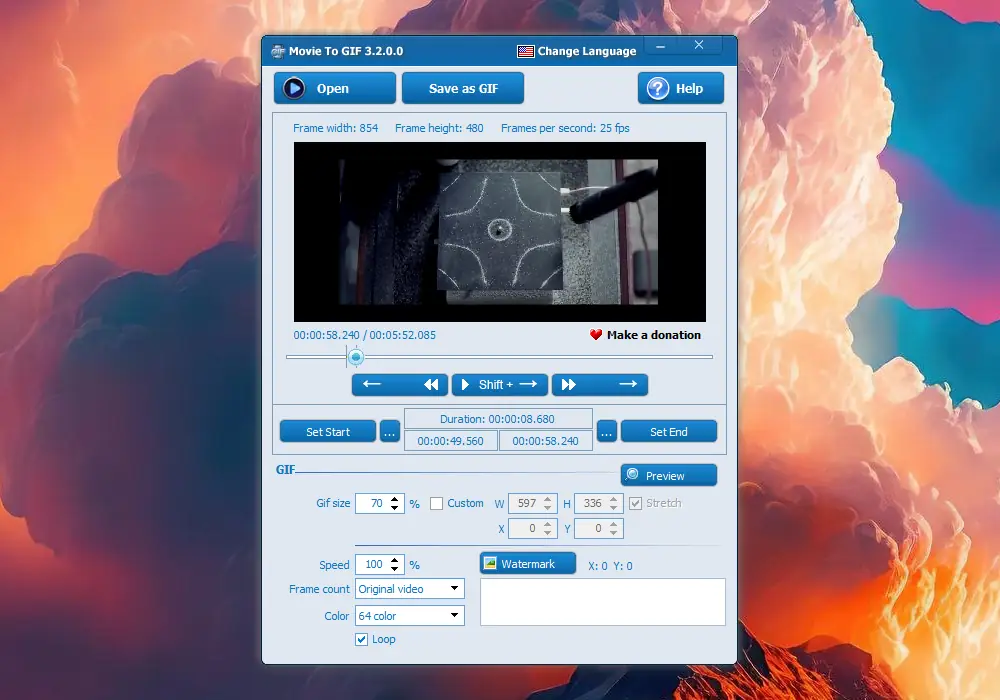Open the Frame count dropdown

[x=409, y=588]
